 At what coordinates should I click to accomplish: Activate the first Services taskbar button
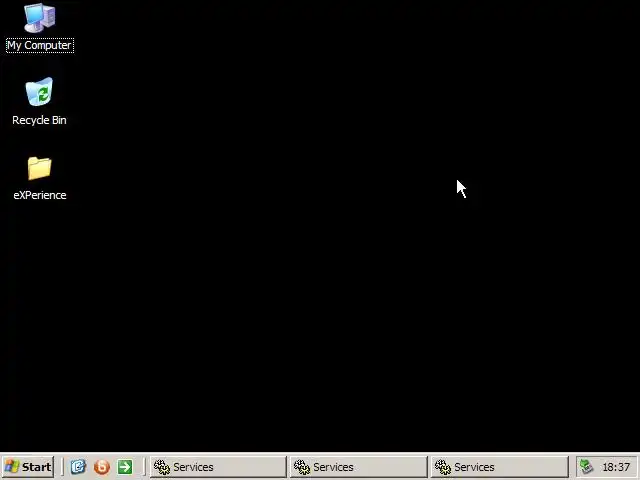tap(218, 467)
